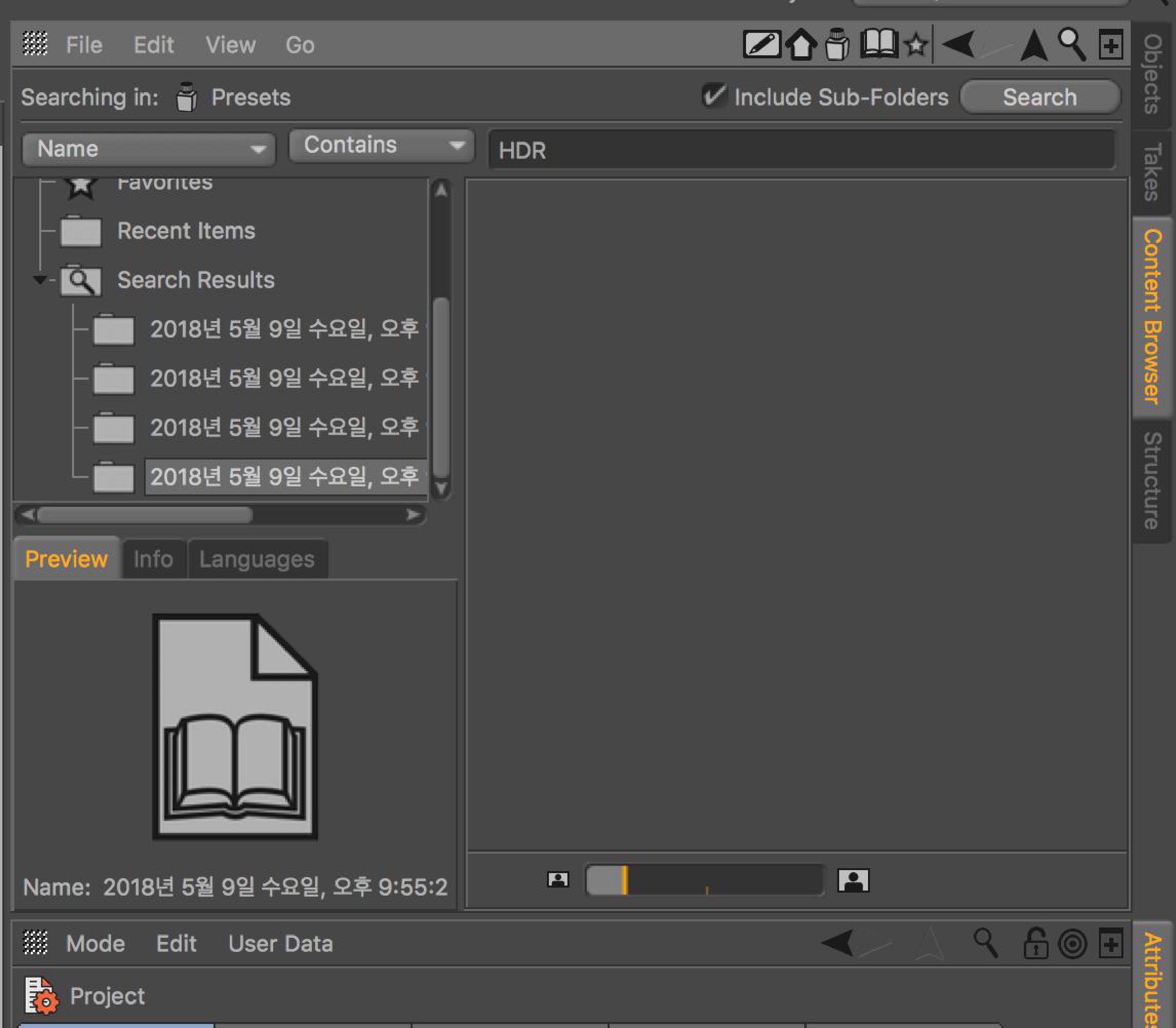Switch to the Info tab
1176x1028 pixels.
tap(153, 559)
